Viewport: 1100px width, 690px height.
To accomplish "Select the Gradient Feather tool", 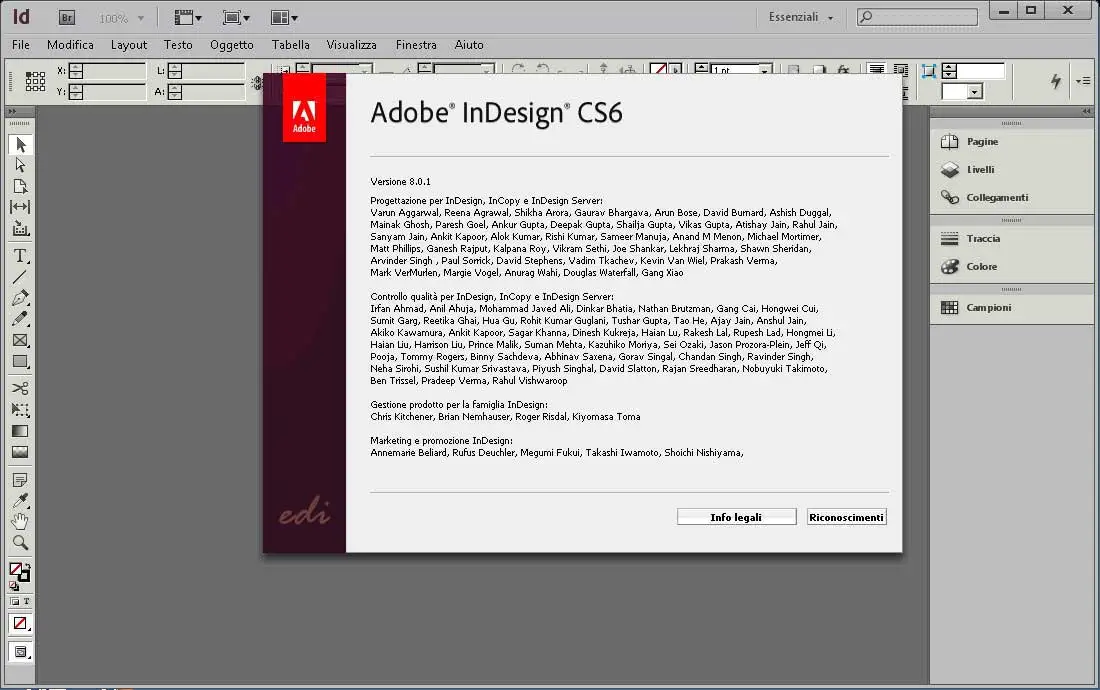I will coord(20,452).
